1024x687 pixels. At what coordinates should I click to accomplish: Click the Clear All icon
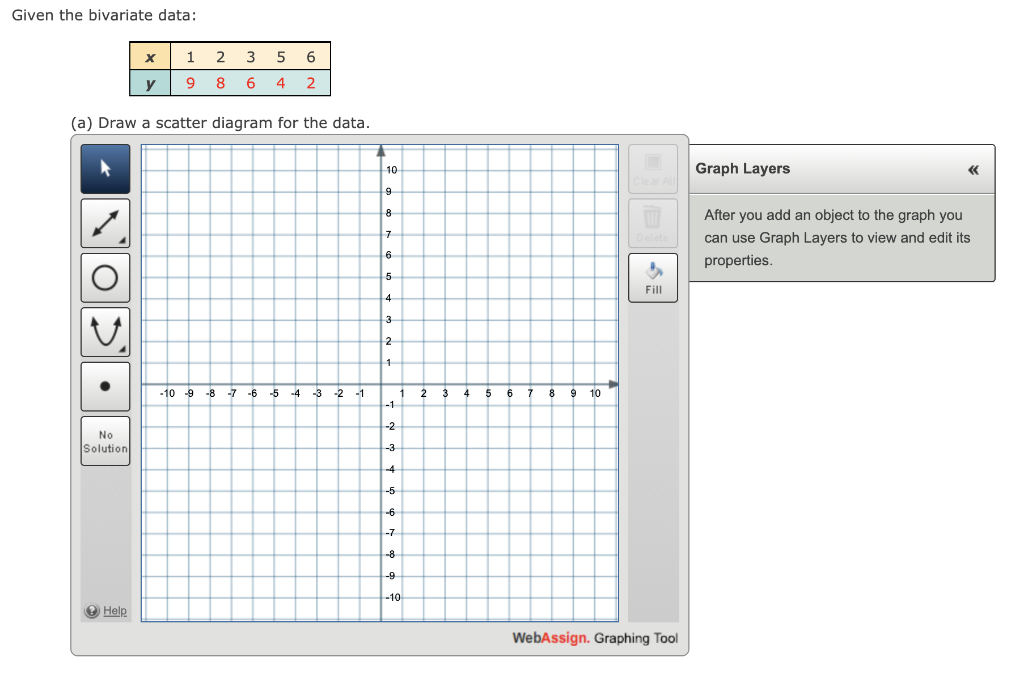[x=652, y=168]
